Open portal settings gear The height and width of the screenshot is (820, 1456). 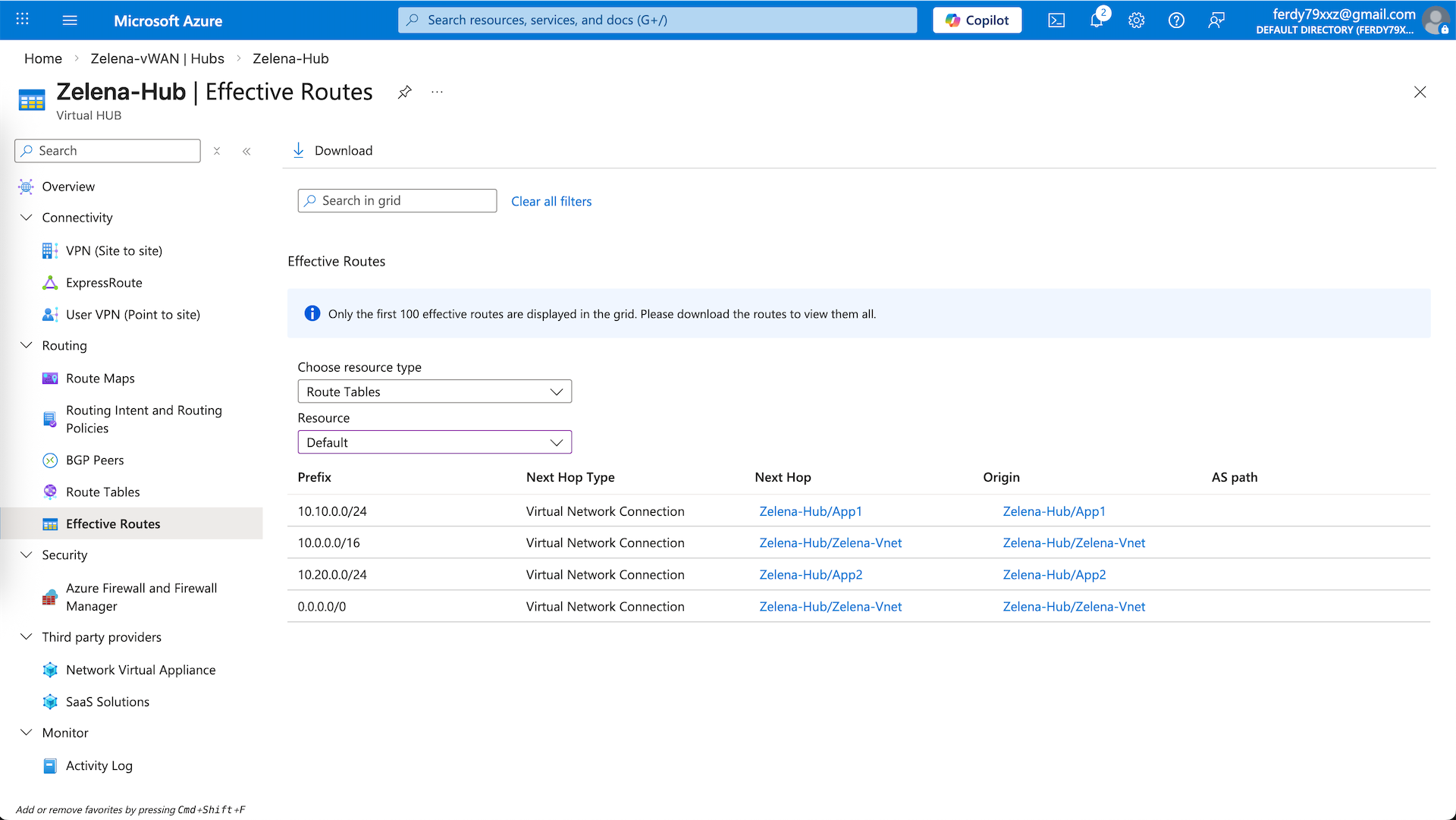[1136, 20]
